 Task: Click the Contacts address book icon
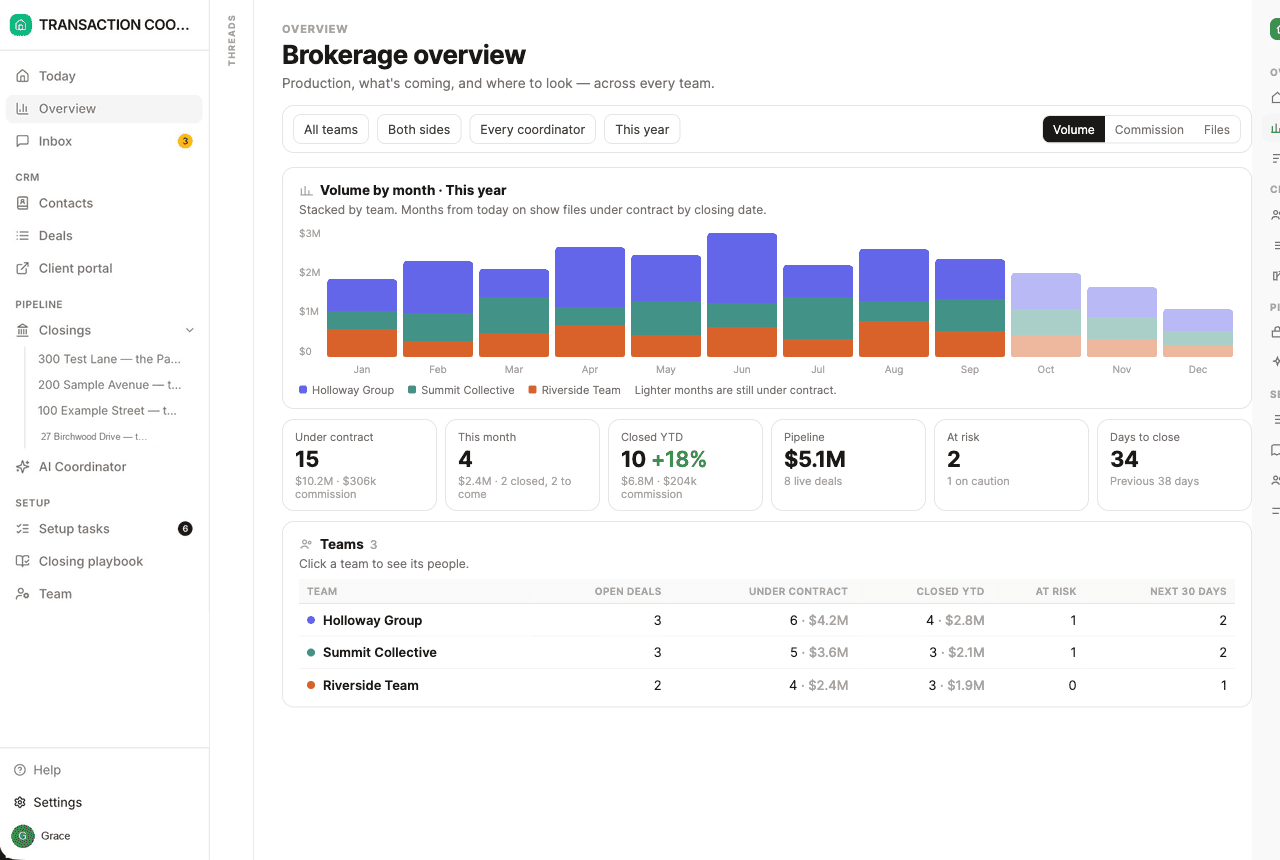(22, 203)
